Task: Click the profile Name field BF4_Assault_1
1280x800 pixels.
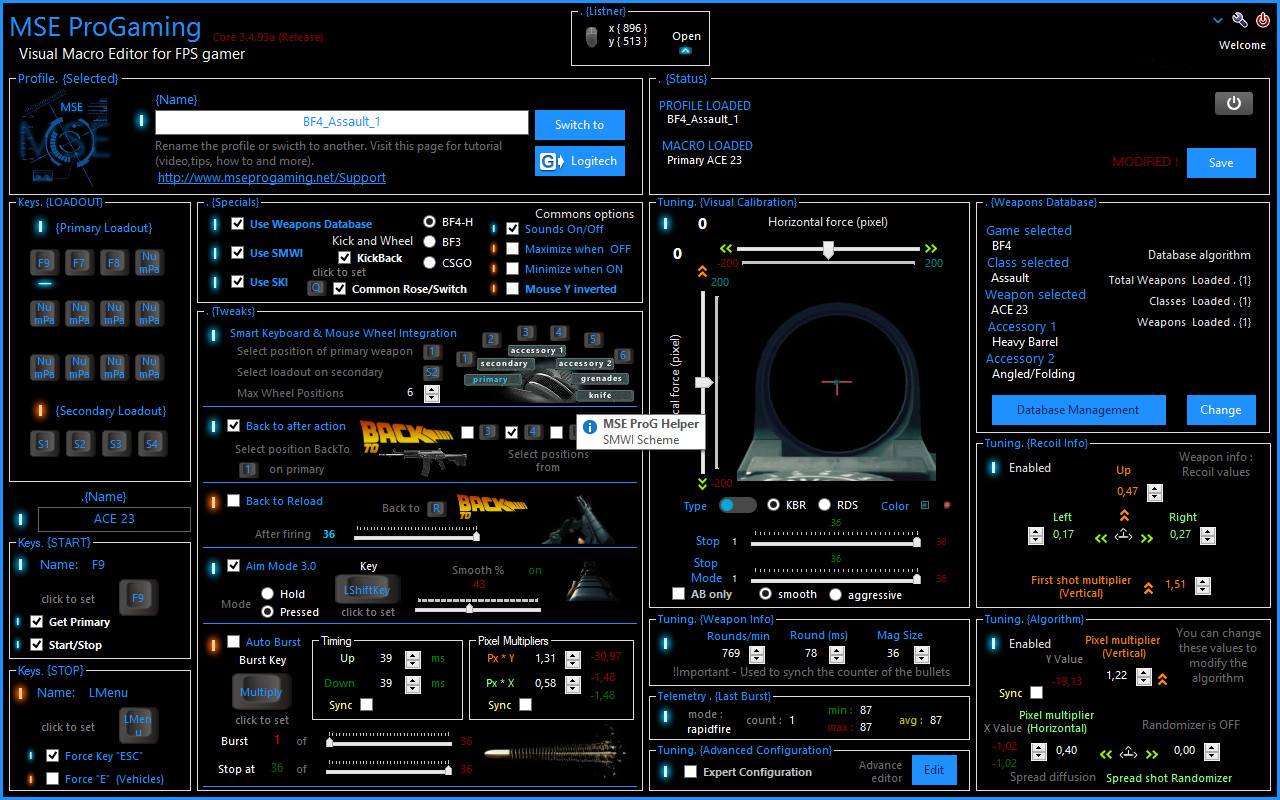Action: [x=342, y=122]
